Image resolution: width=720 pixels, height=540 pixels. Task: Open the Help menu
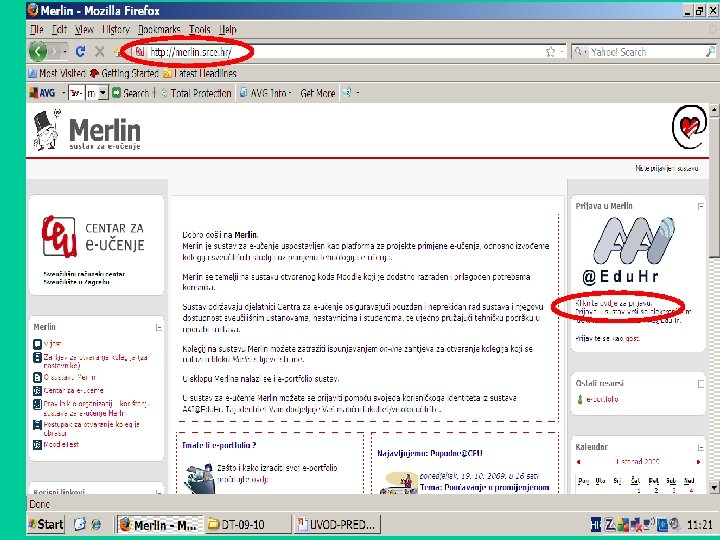point(227,29)
